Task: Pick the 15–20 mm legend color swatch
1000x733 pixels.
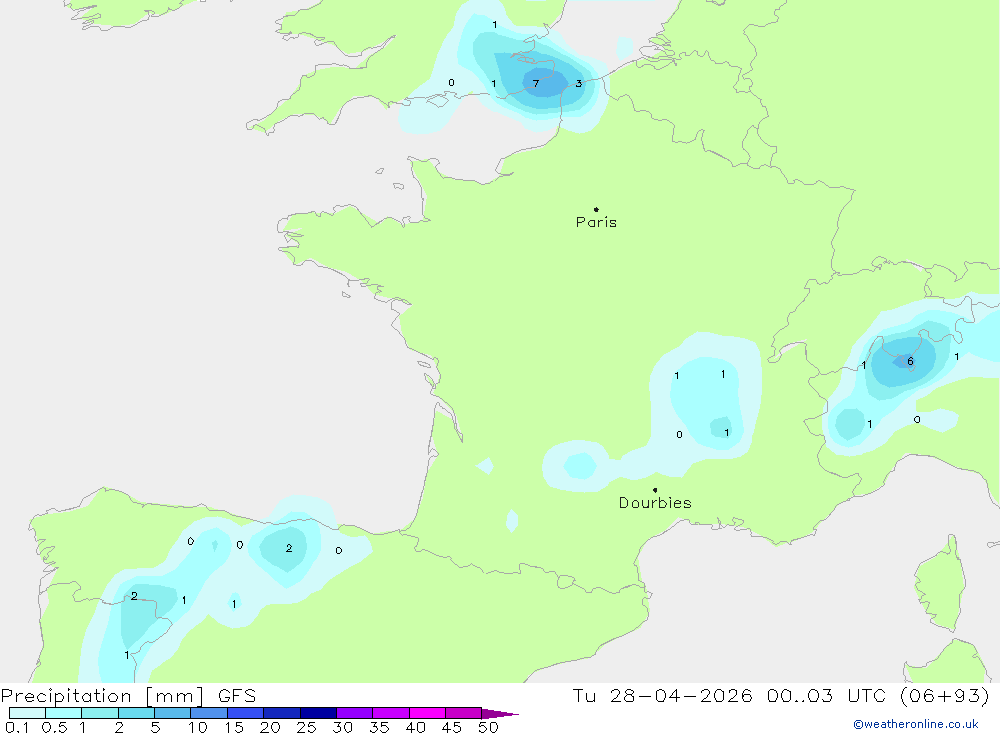Action: pyautogui.click(x=246, y=713)
